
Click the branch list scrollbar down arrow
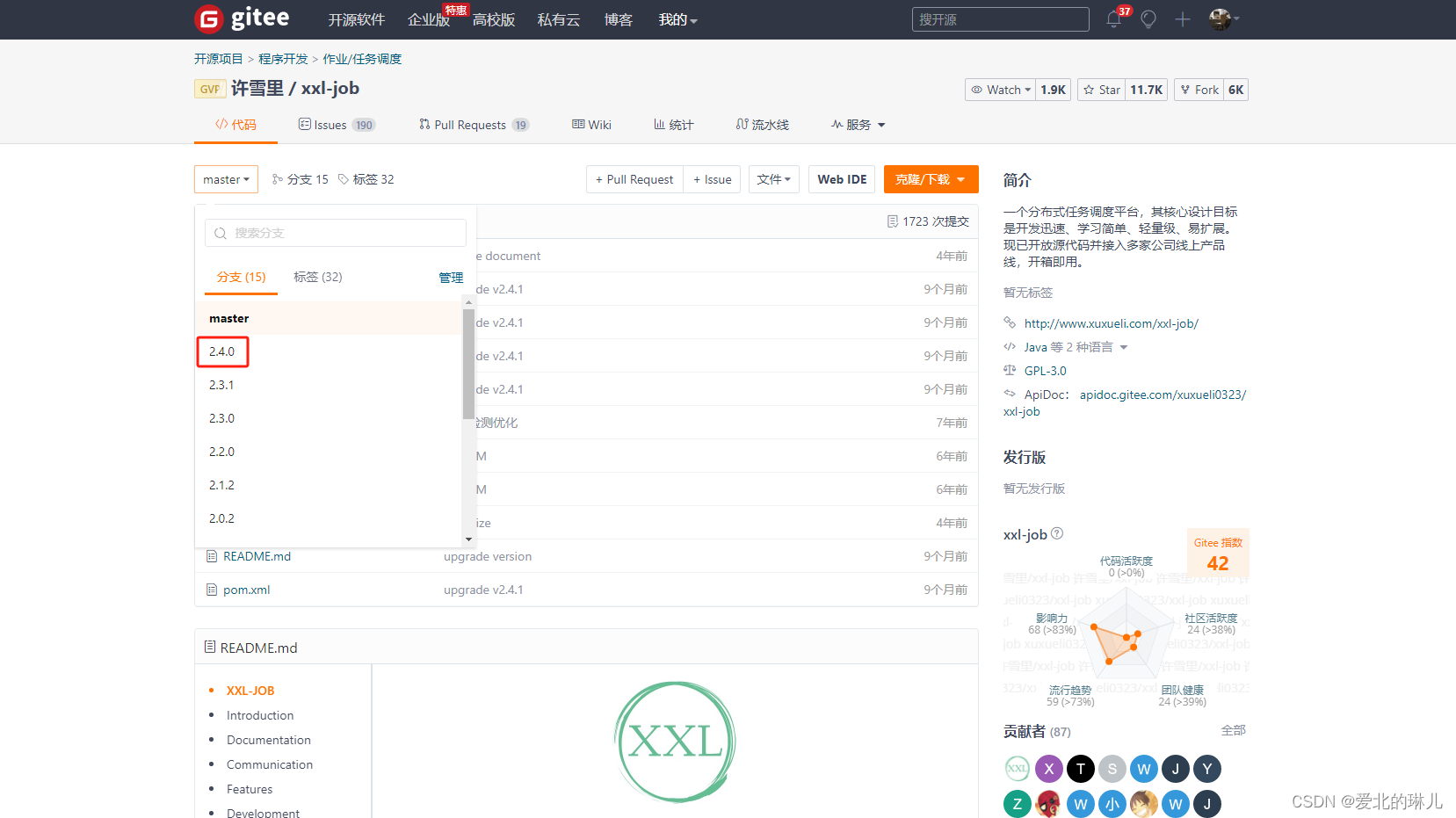(x=468, y=539)
